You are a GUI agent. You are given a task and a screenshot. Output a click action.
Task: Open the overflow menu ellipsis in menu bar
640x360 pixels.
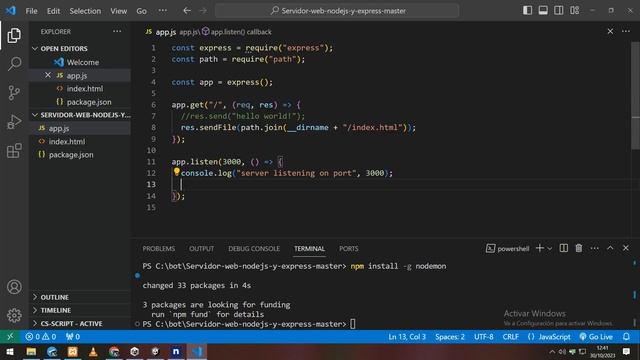[x=162, y=11]
